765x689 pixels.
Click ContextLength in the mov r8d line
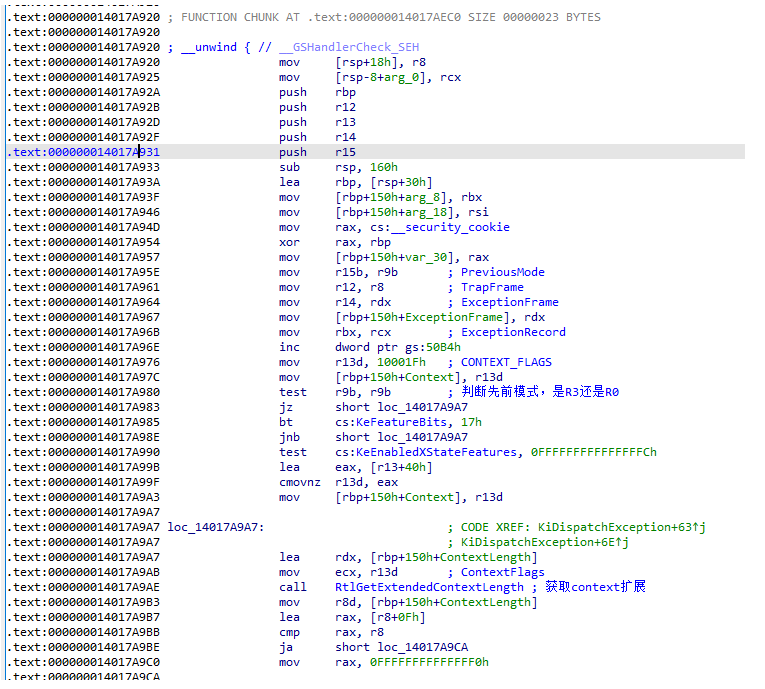(x=485, y=602)
